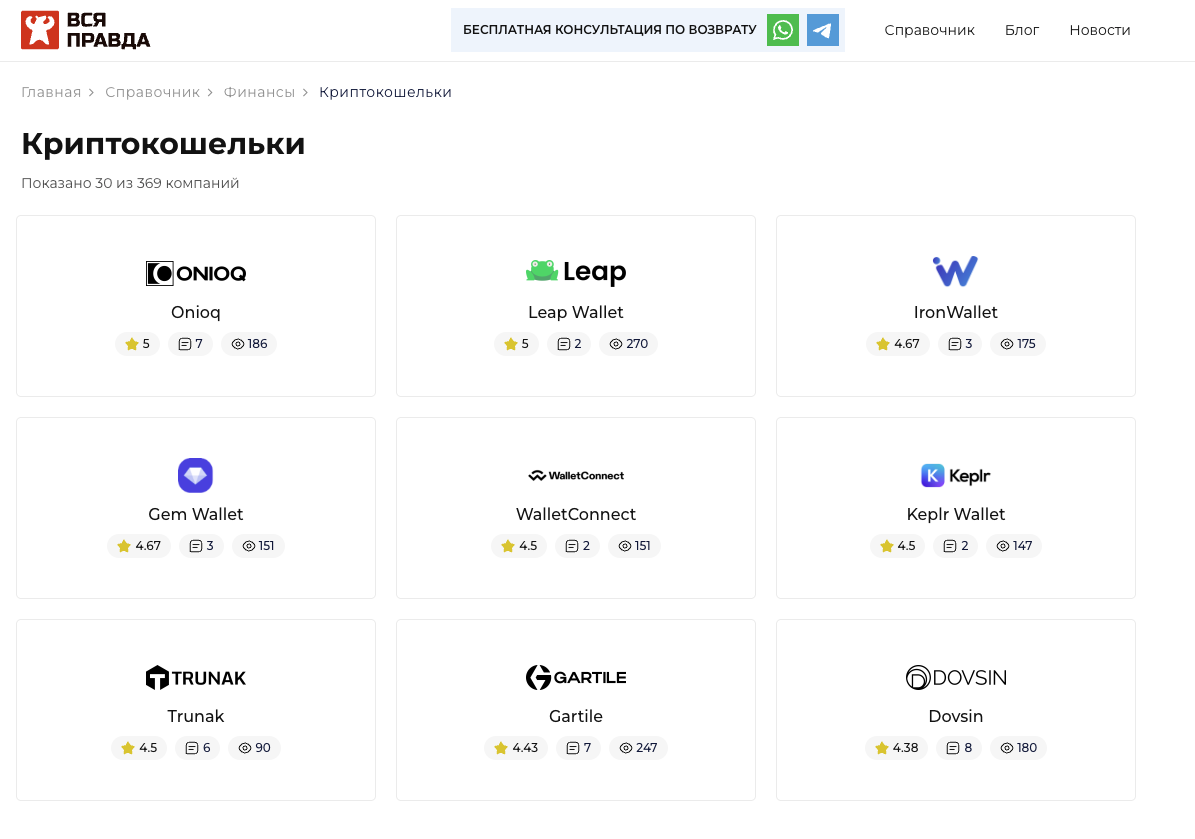Click the Криптокошельки breadcrumb text
The image size is (1195, 839).
pyautogui.click(x=386, y=92)
